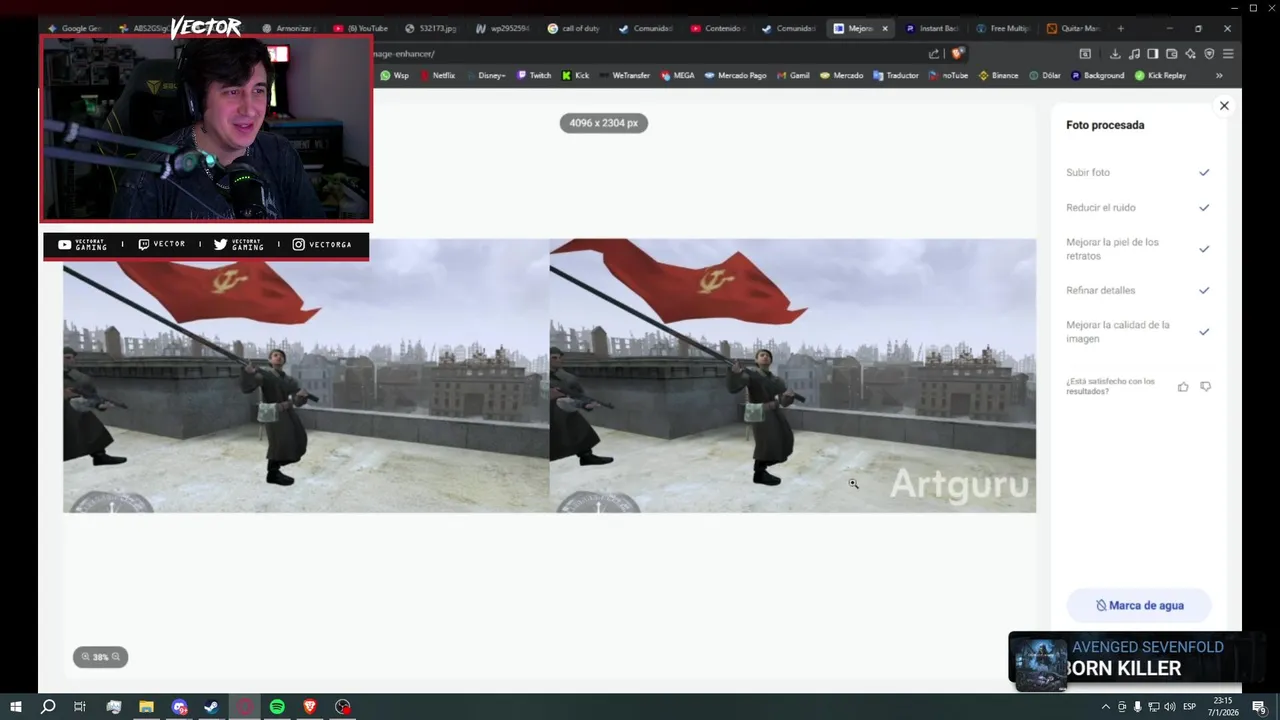Open the Binance bookmark
The image size is (1280, 720).
[x=998, y=76]
